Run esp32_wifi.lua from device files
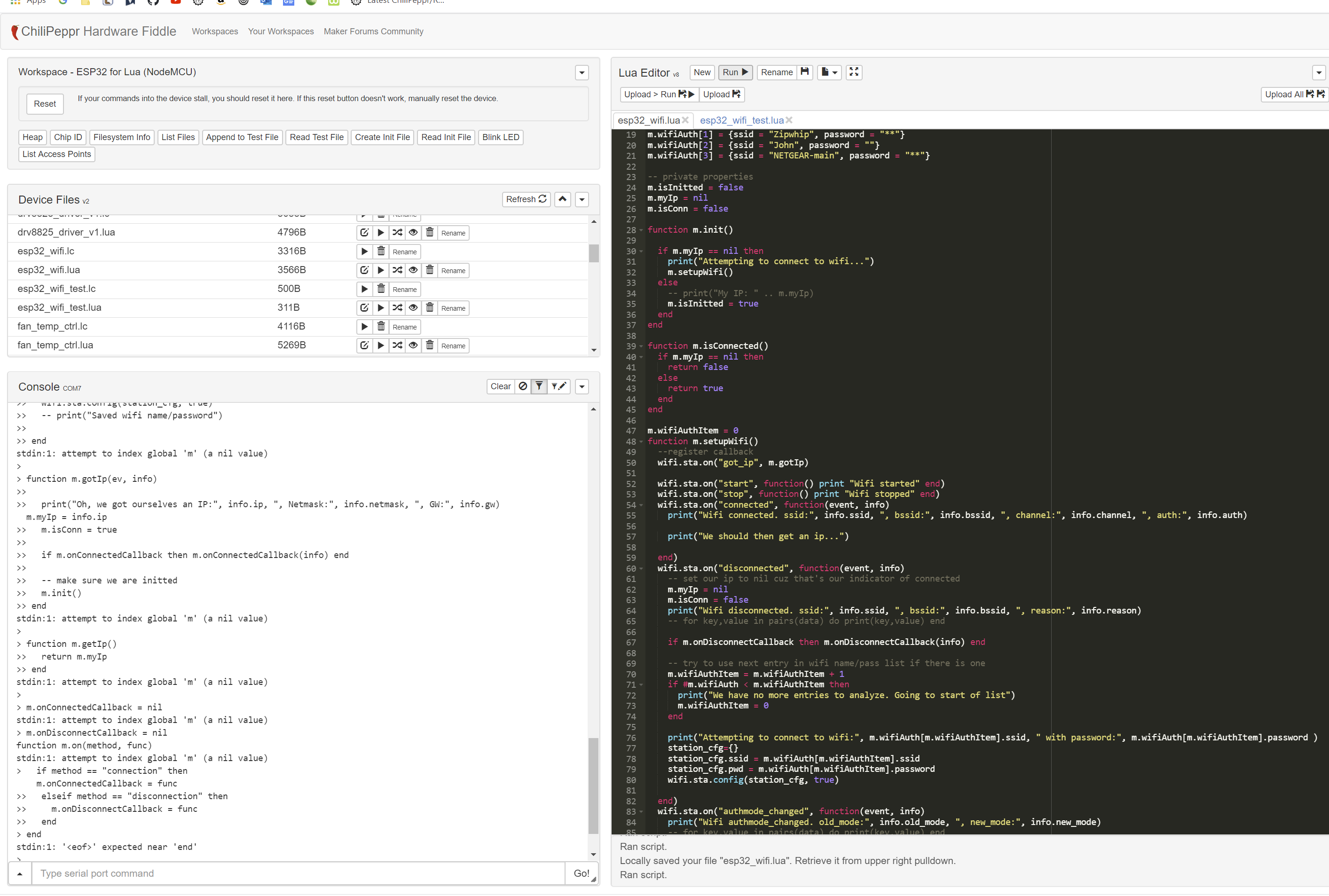 [x=380, y=270]
